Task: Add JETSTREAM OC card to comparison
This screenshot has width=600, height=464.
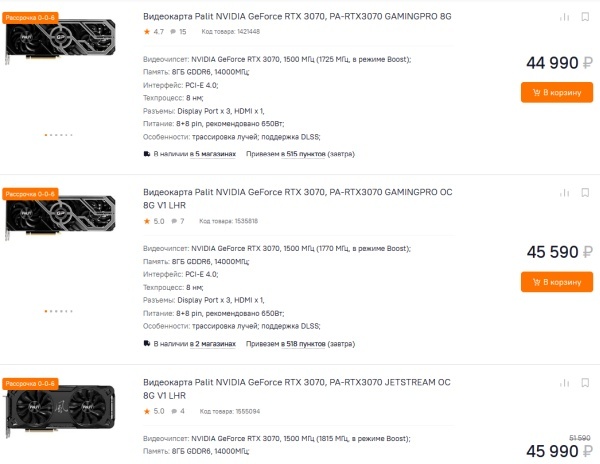Action: [562, 384]
